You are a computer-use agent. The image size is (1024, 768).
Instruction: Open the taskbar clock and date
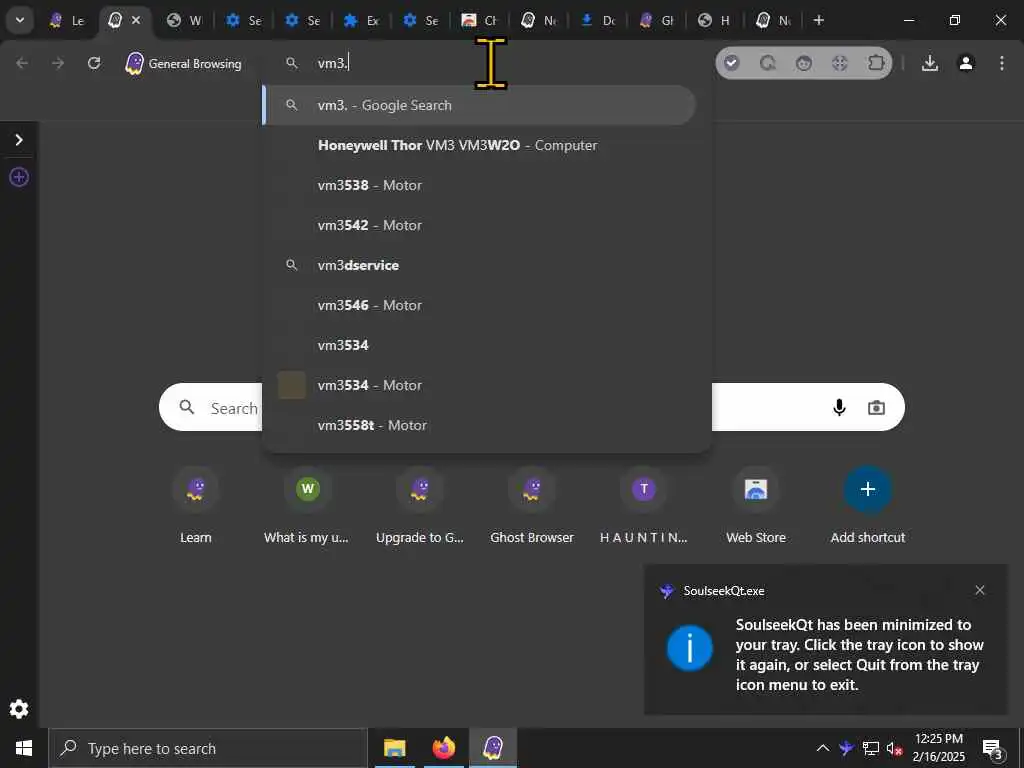[x=938, y=748]
